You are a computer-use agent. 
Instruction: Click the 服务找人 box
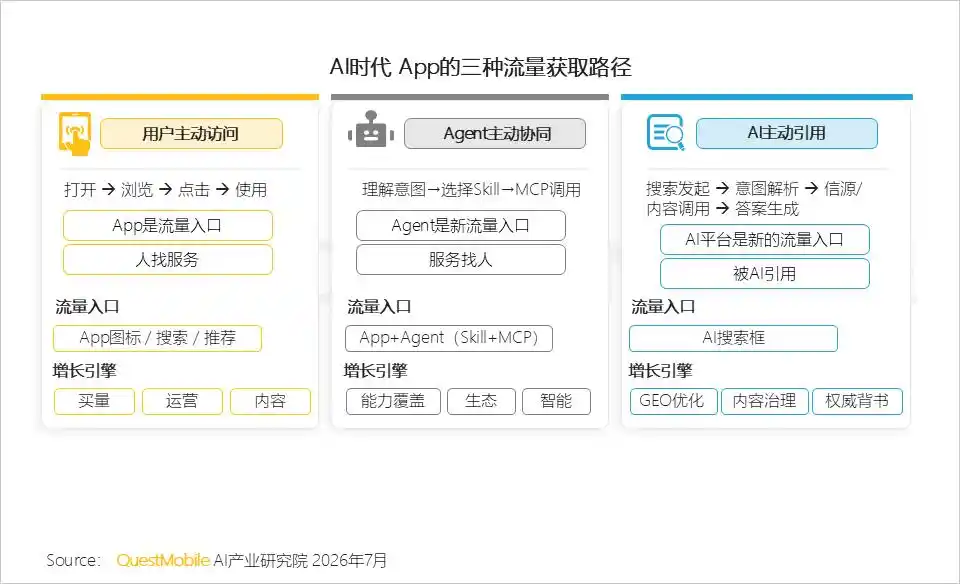[x=461, y=260]
